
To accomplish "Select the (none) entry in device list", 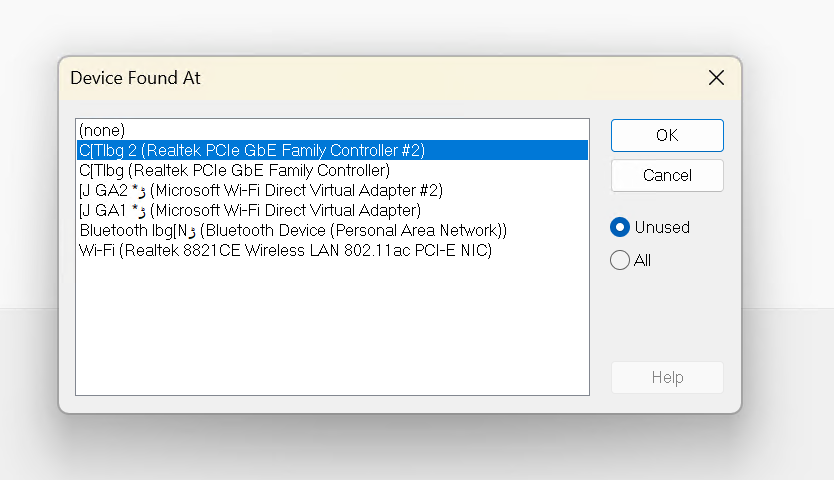I will pyautogui.click(x=101, y=130).
